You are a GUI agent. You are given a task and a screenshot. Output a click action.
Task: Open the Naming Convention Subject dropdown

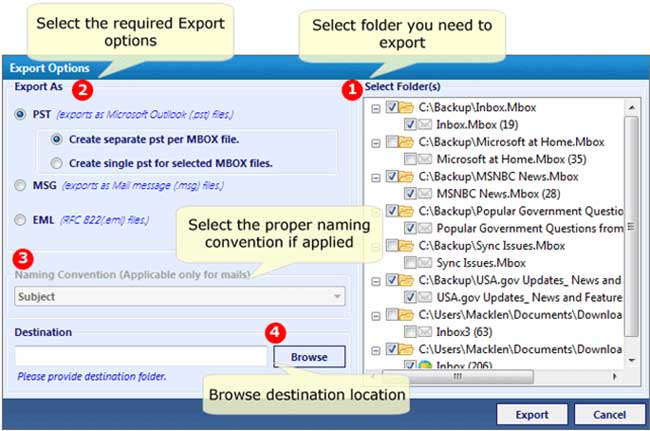coord(179,297)
